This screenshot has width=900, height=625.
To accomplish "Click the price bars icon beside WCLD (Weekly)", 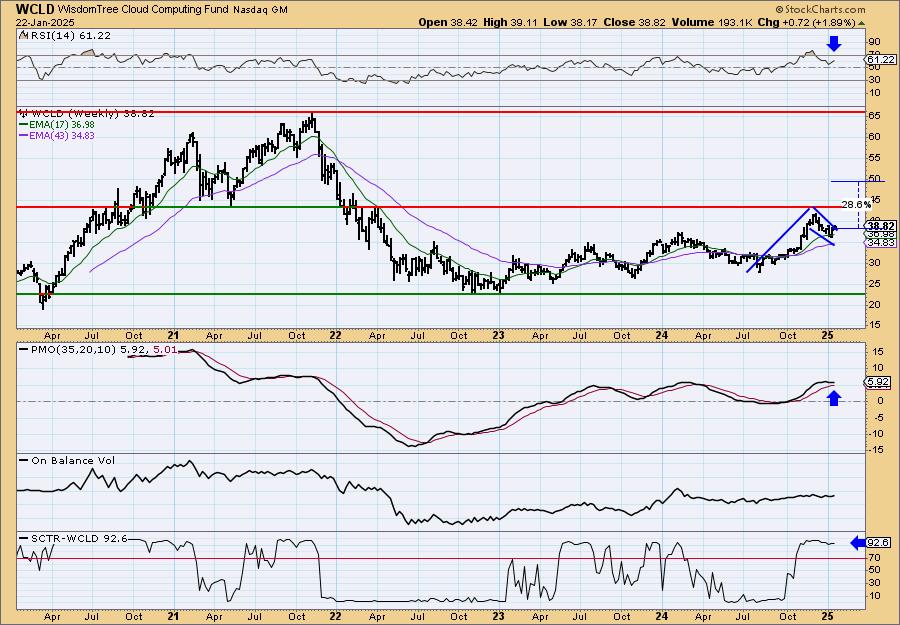I will 22,114.
